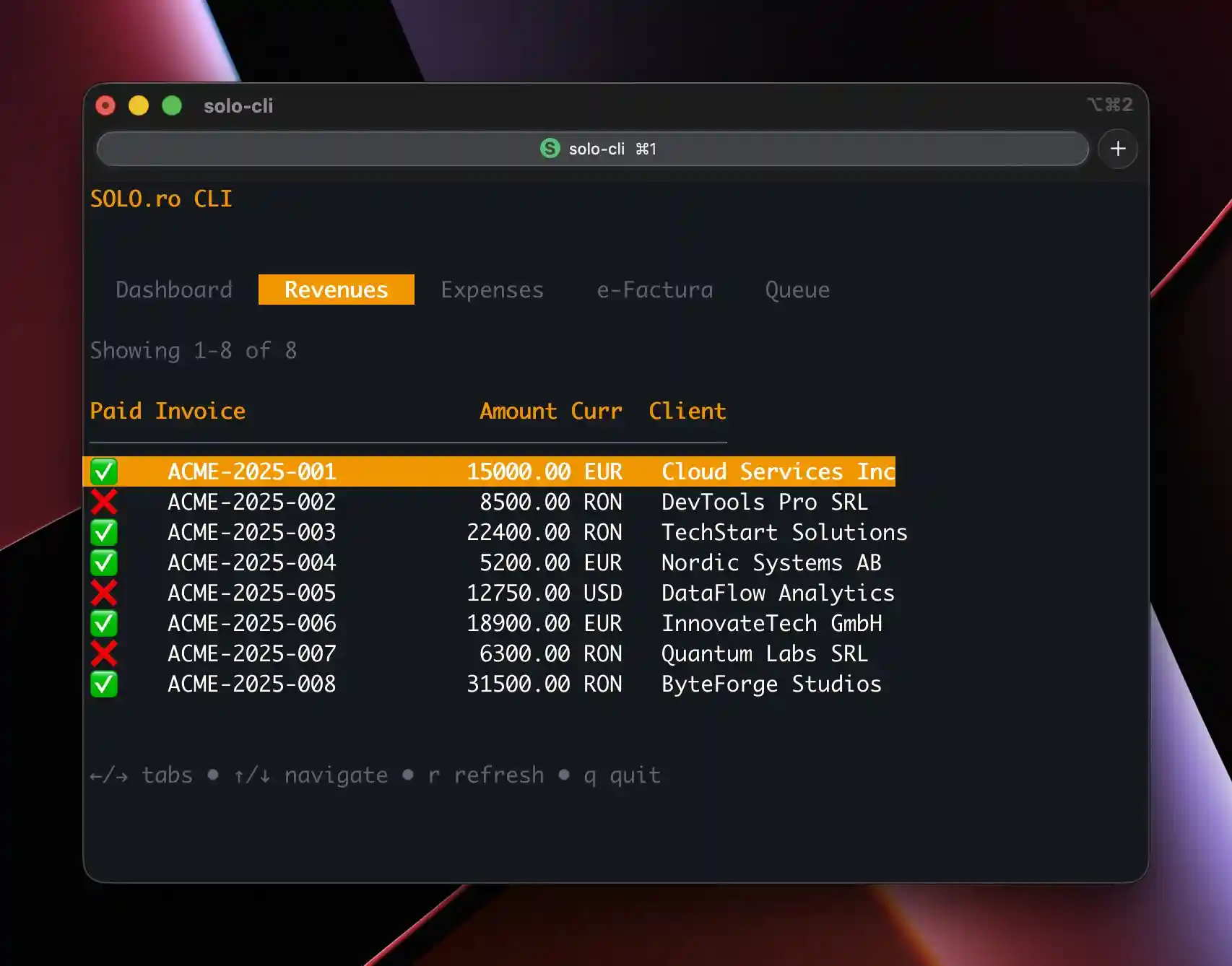The image size is (1232, 966).
Task: Click green paid checkmark for ACME-2025-003
Action: tap(104, 532)
